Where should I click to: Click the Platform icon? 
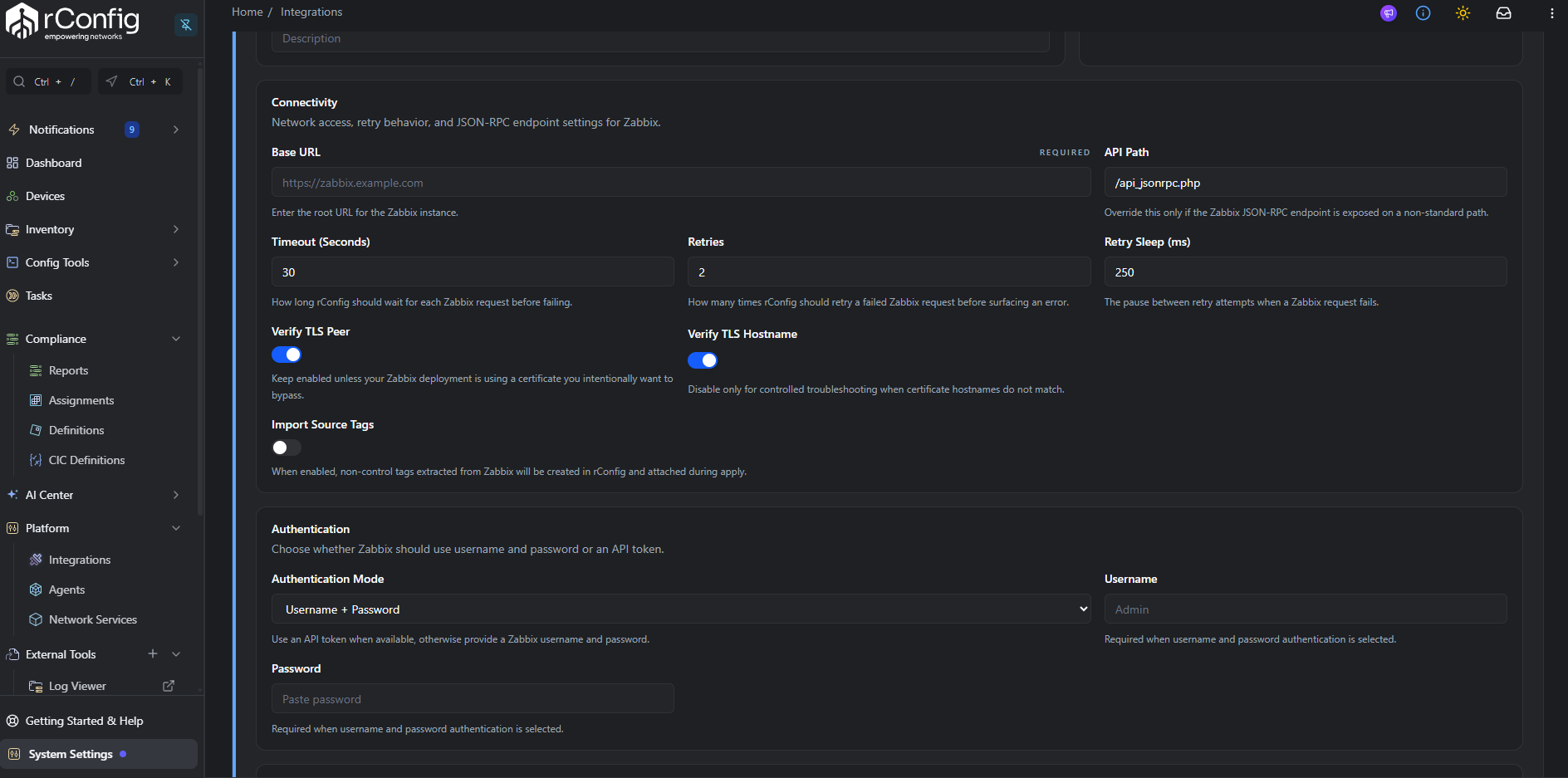coord(12,528)
